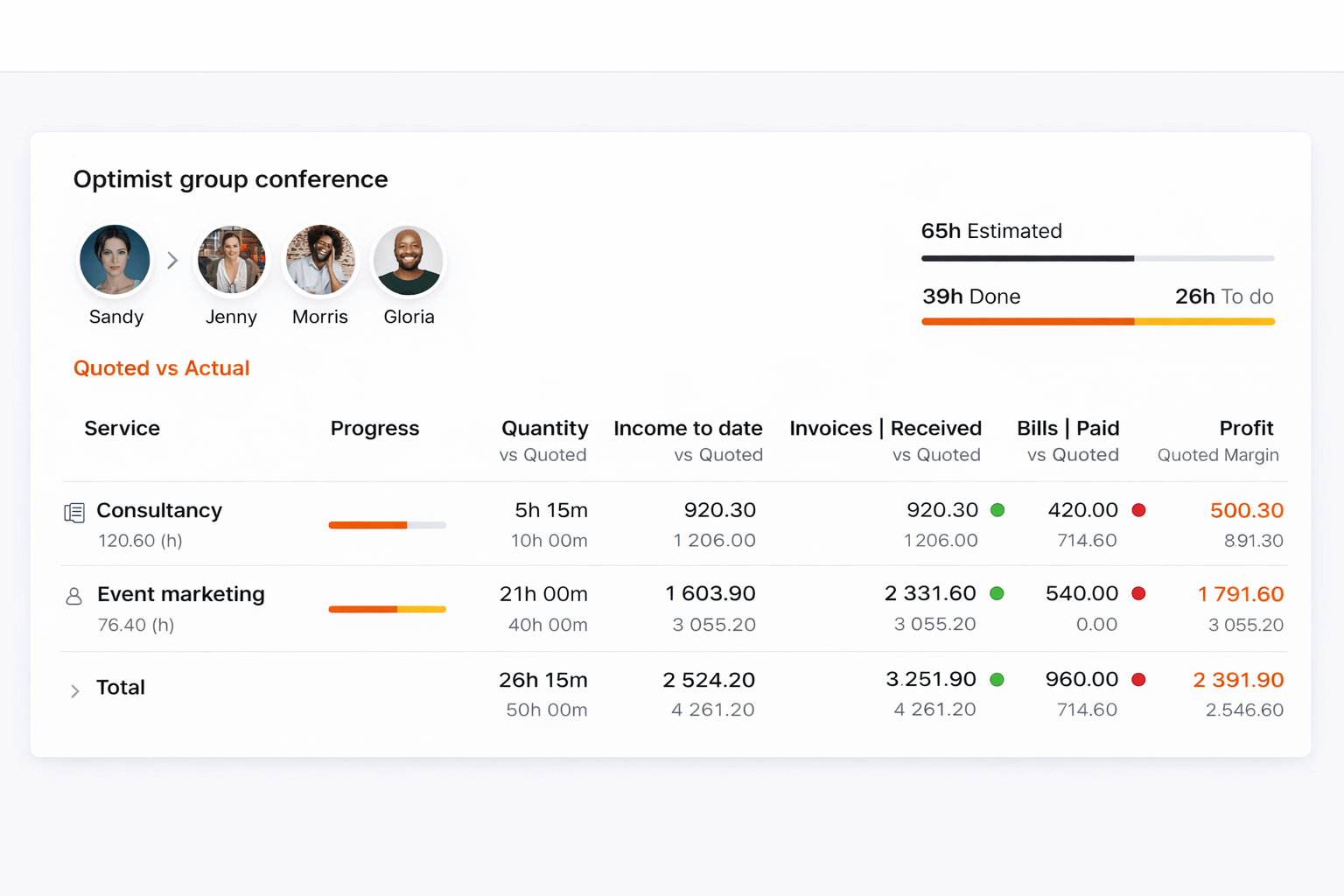The height and width of the screenshot is (896, 1344).
Task: Open the Quoted vs Actual tab
Action: (161, 368)
